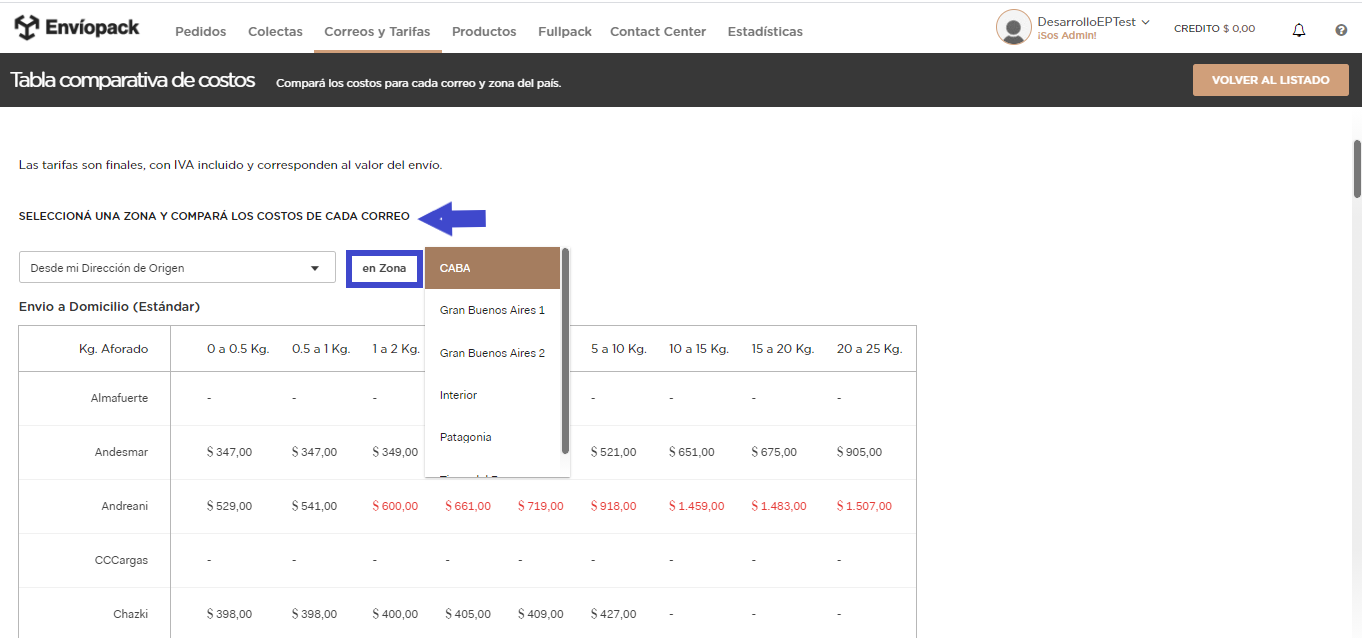Click Andreani red price $ 719,00
This screenshot has height=638, width=1362.
pyautogui.click(x=541, y=506)
